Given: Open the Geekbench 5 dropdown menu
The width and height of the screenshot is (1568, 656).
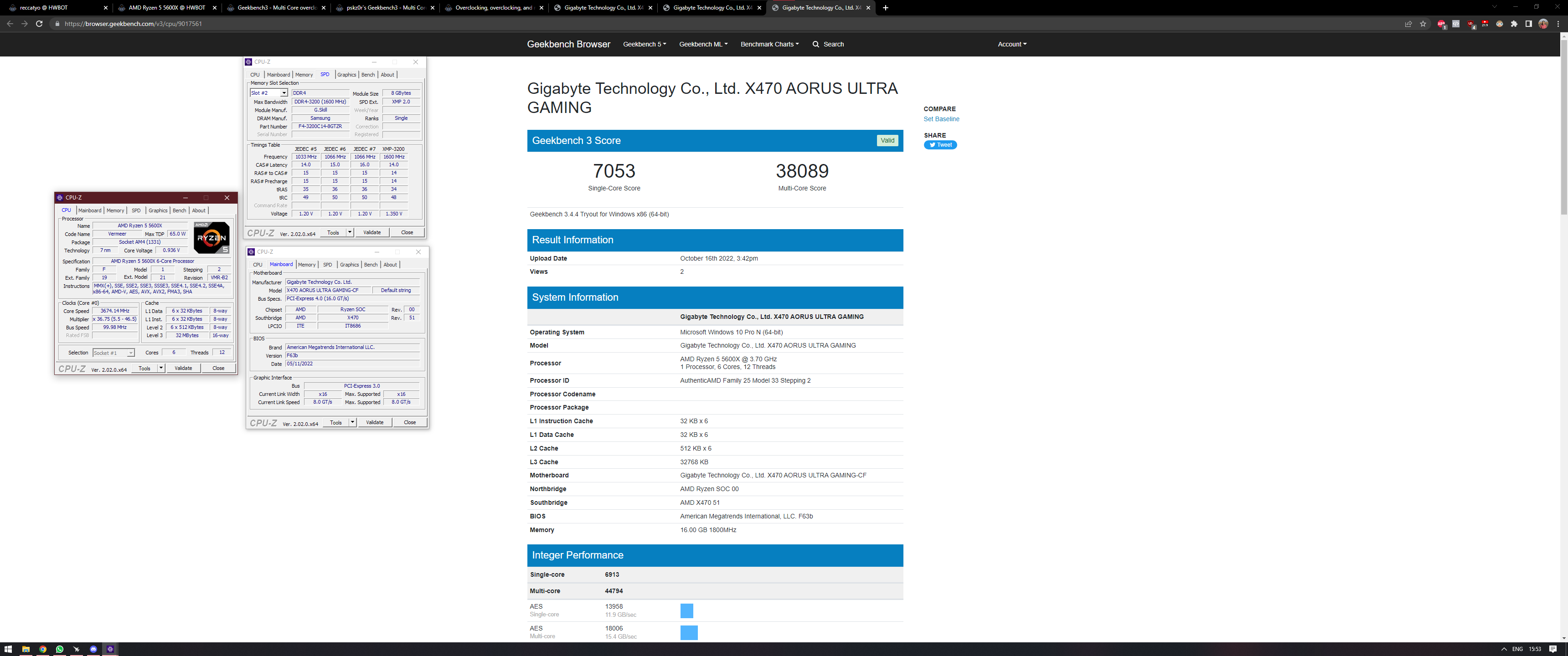Looking at the screenshot, I should coord(644,45).
